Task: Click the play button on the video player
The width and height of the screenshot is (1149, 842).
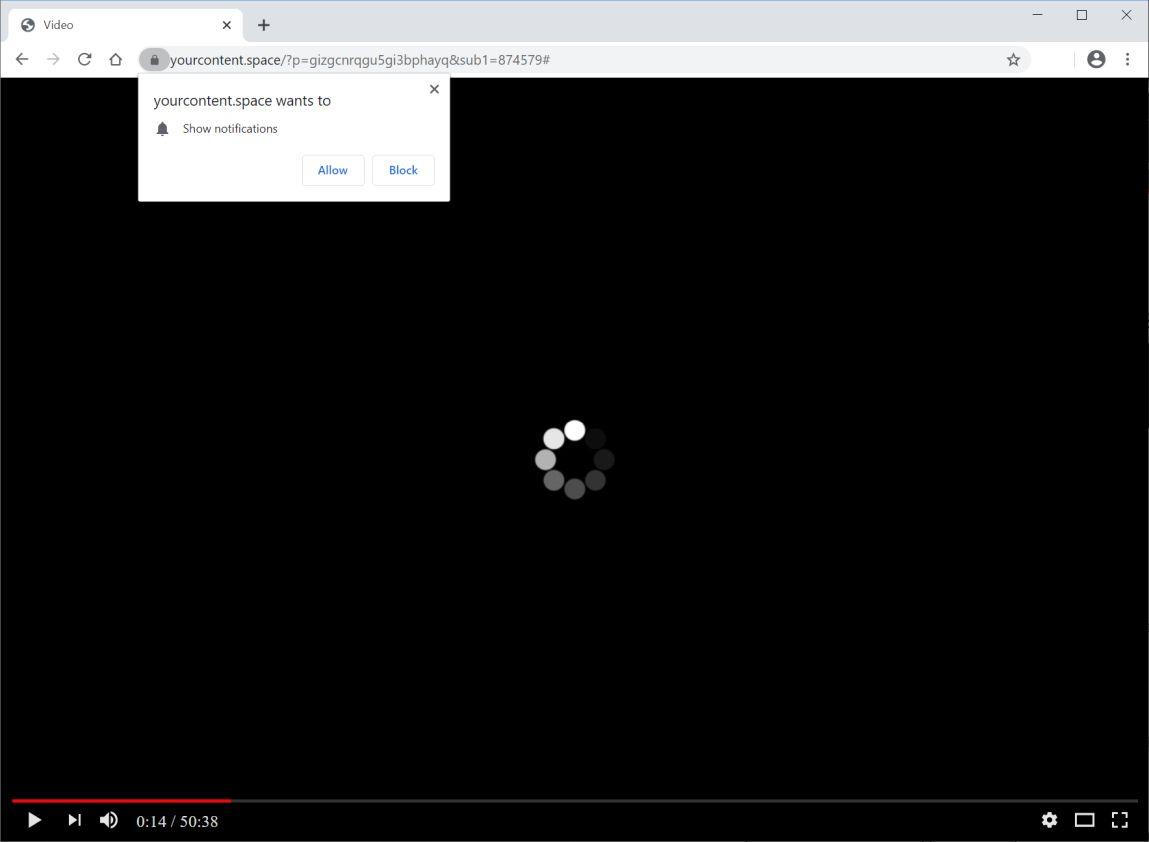Action: [x=34, y=820]
